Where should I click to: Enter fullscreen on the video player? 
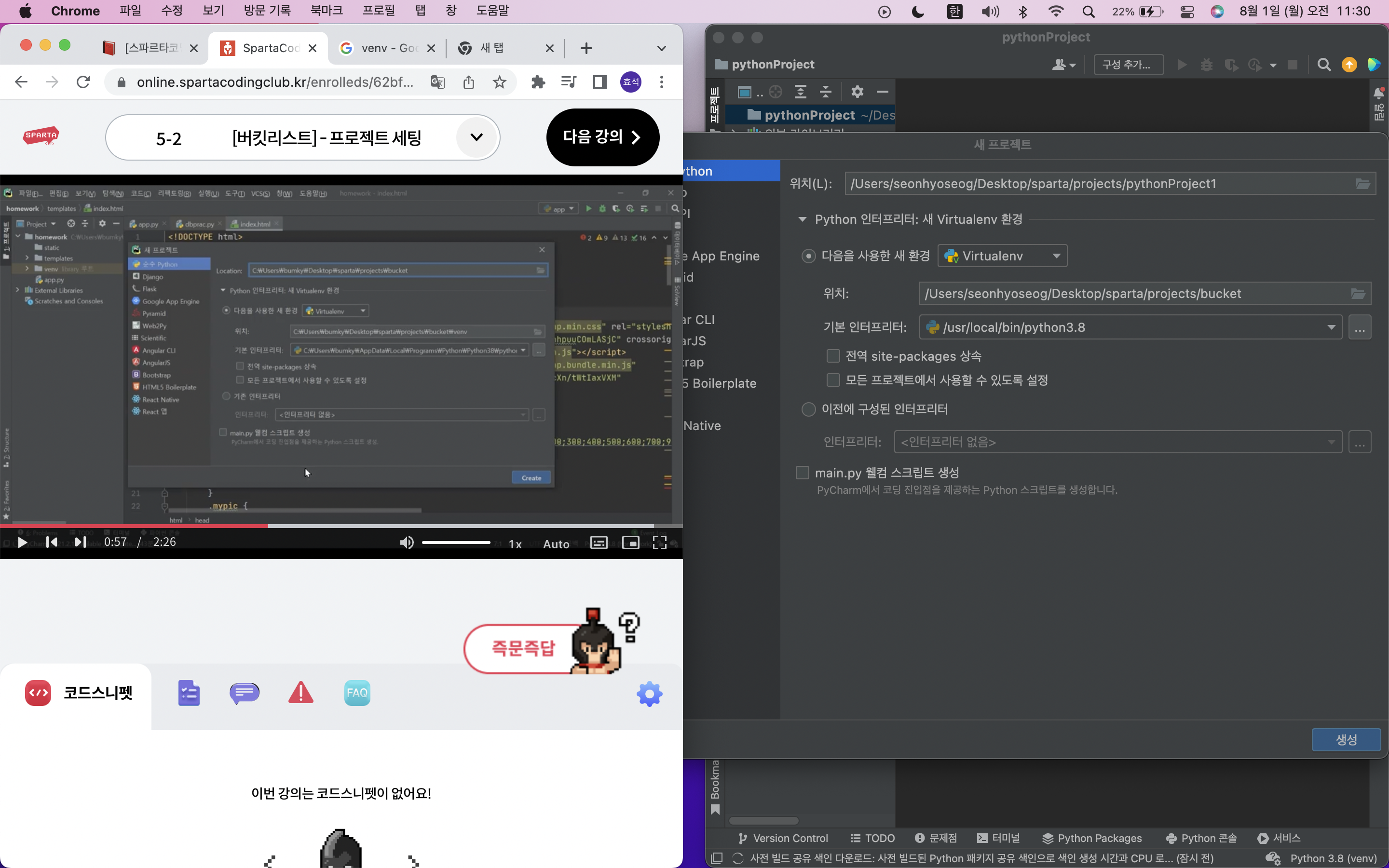[x=659, y=542]
